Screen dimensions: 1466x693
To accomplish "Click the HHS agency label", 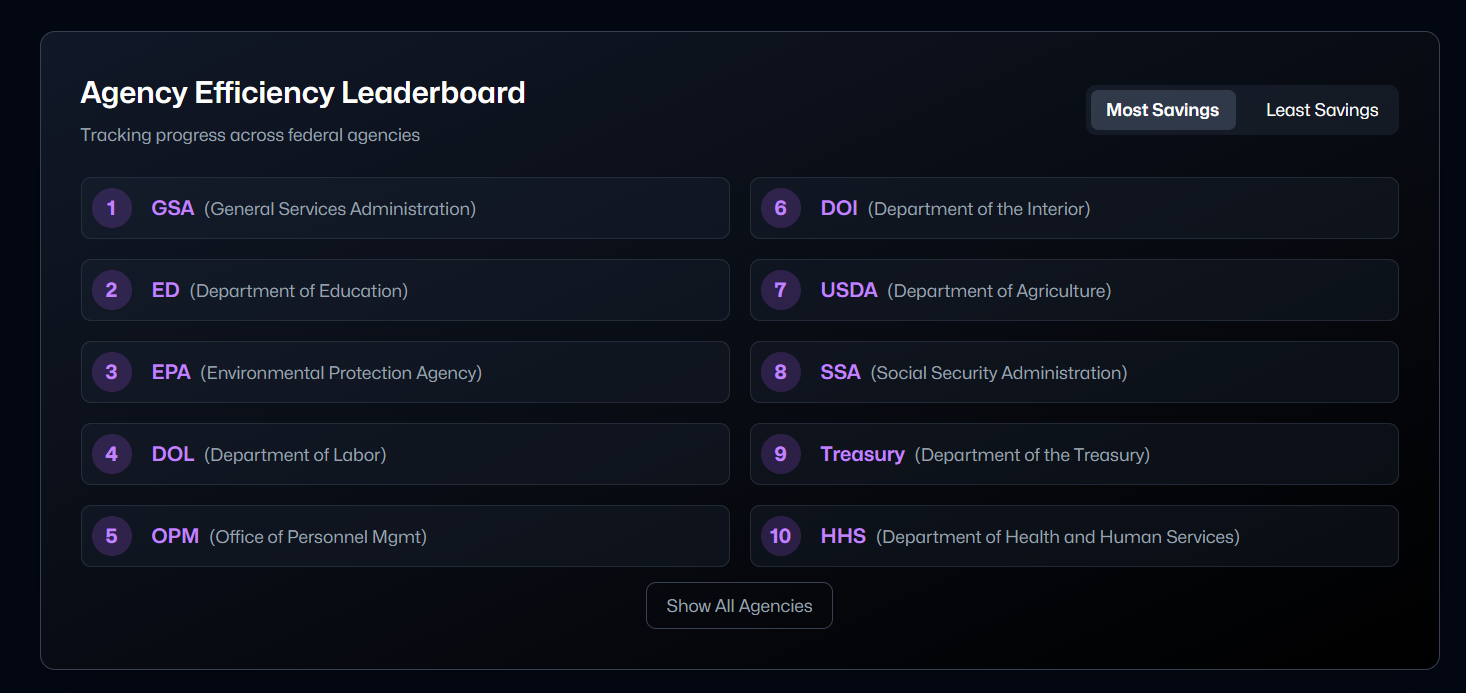I will tap(843, 536).
